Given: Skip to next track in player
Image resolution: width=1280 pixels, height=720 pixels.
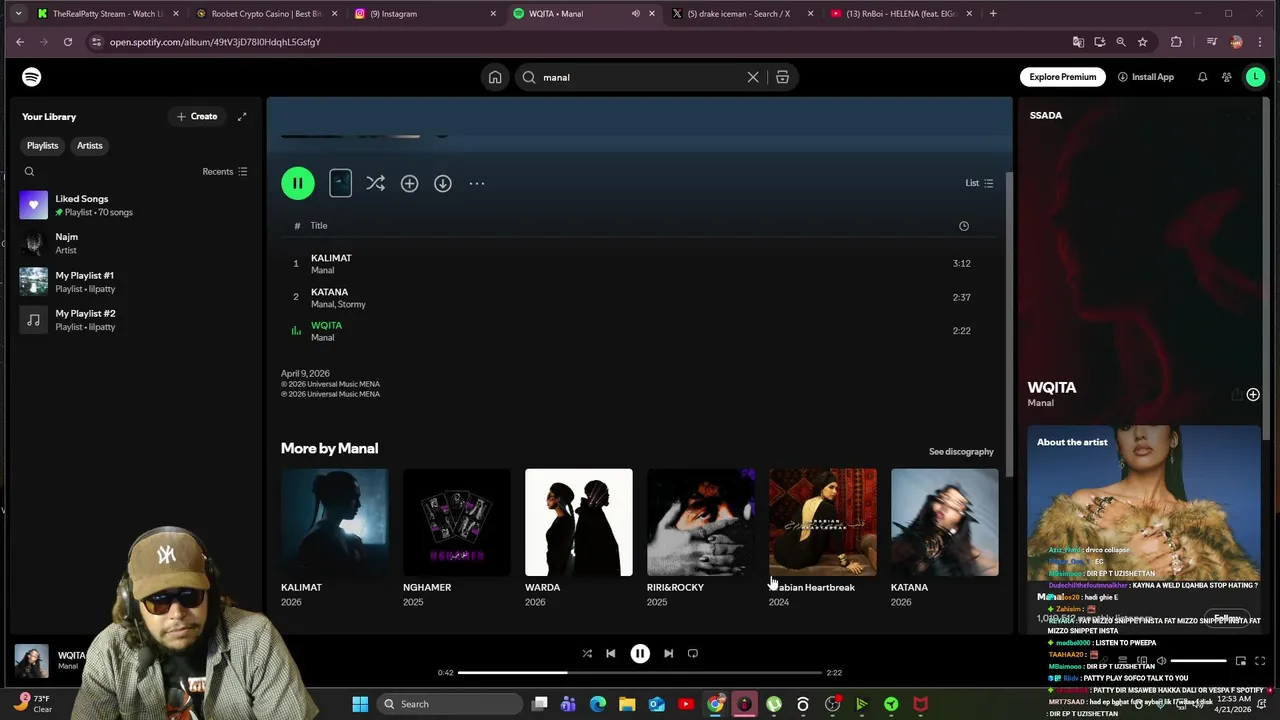Looking at the screenshot, I should pos(668,654).
